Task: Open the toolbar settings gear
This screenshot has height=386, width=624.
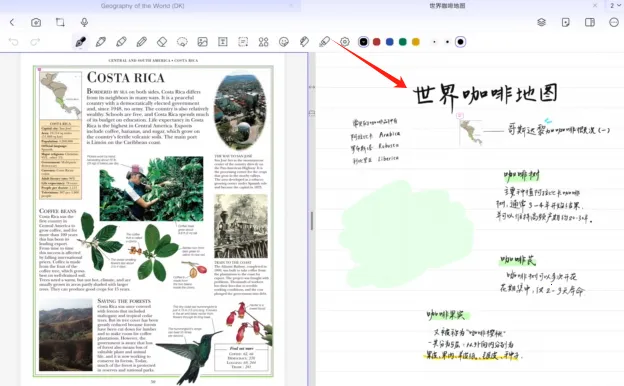Action: click(345, 42)
